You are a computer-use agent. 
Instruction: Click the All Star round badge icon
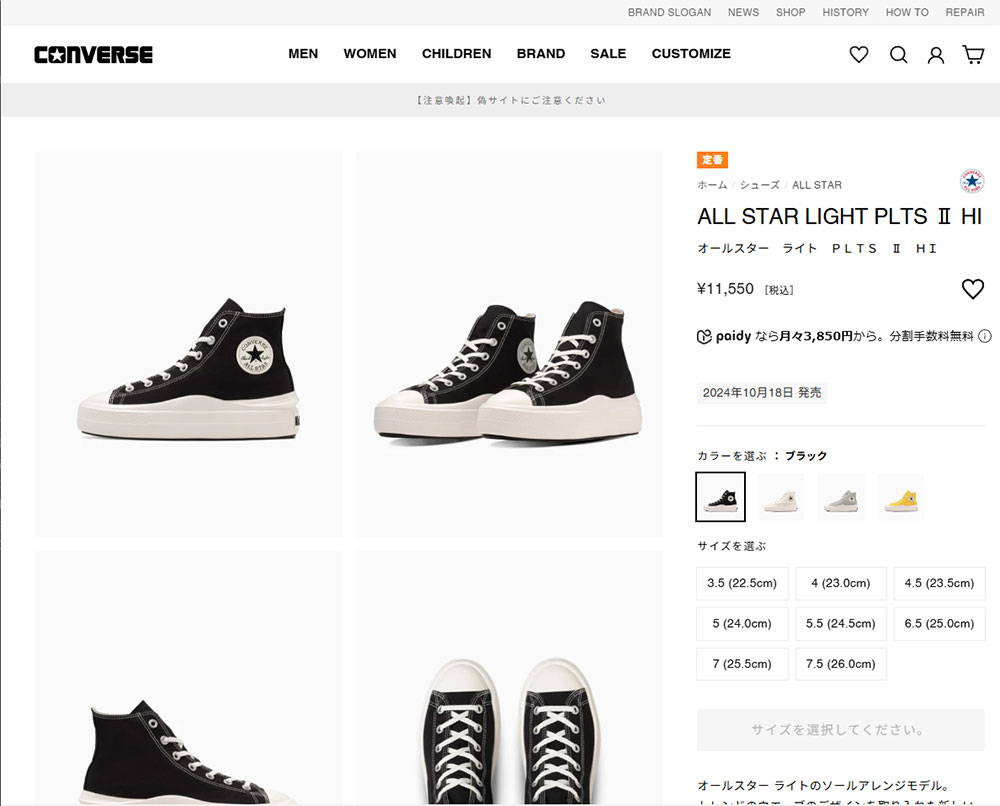click(972, 181)
